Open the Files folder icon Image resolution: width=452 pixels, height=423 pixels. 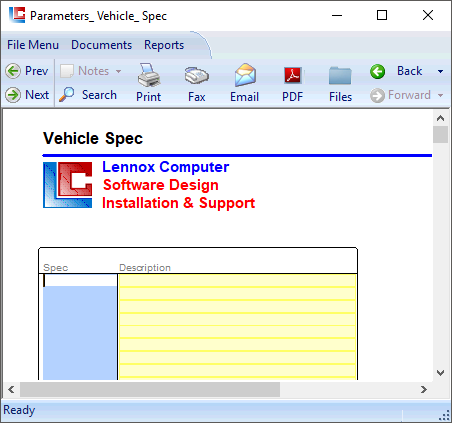point(340,75)
